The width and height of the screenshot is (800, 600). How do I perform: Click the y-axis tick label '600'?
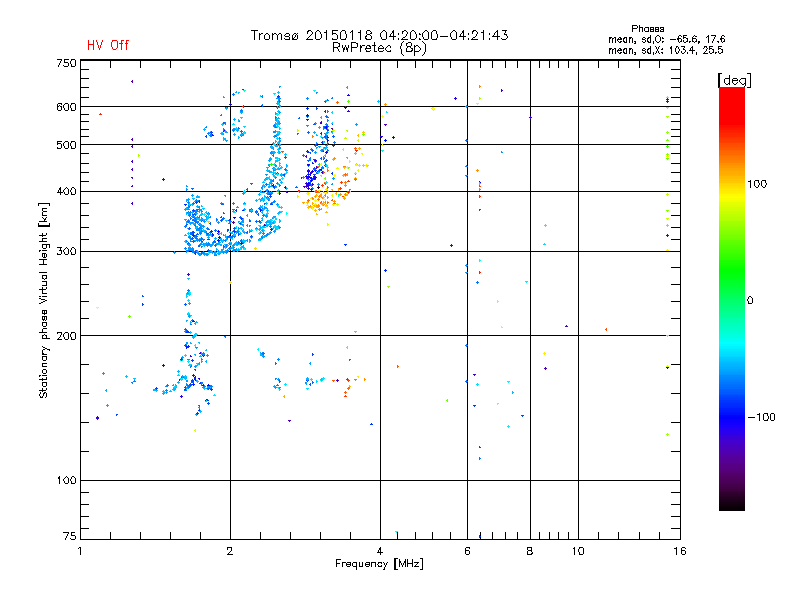pos(66,107)
